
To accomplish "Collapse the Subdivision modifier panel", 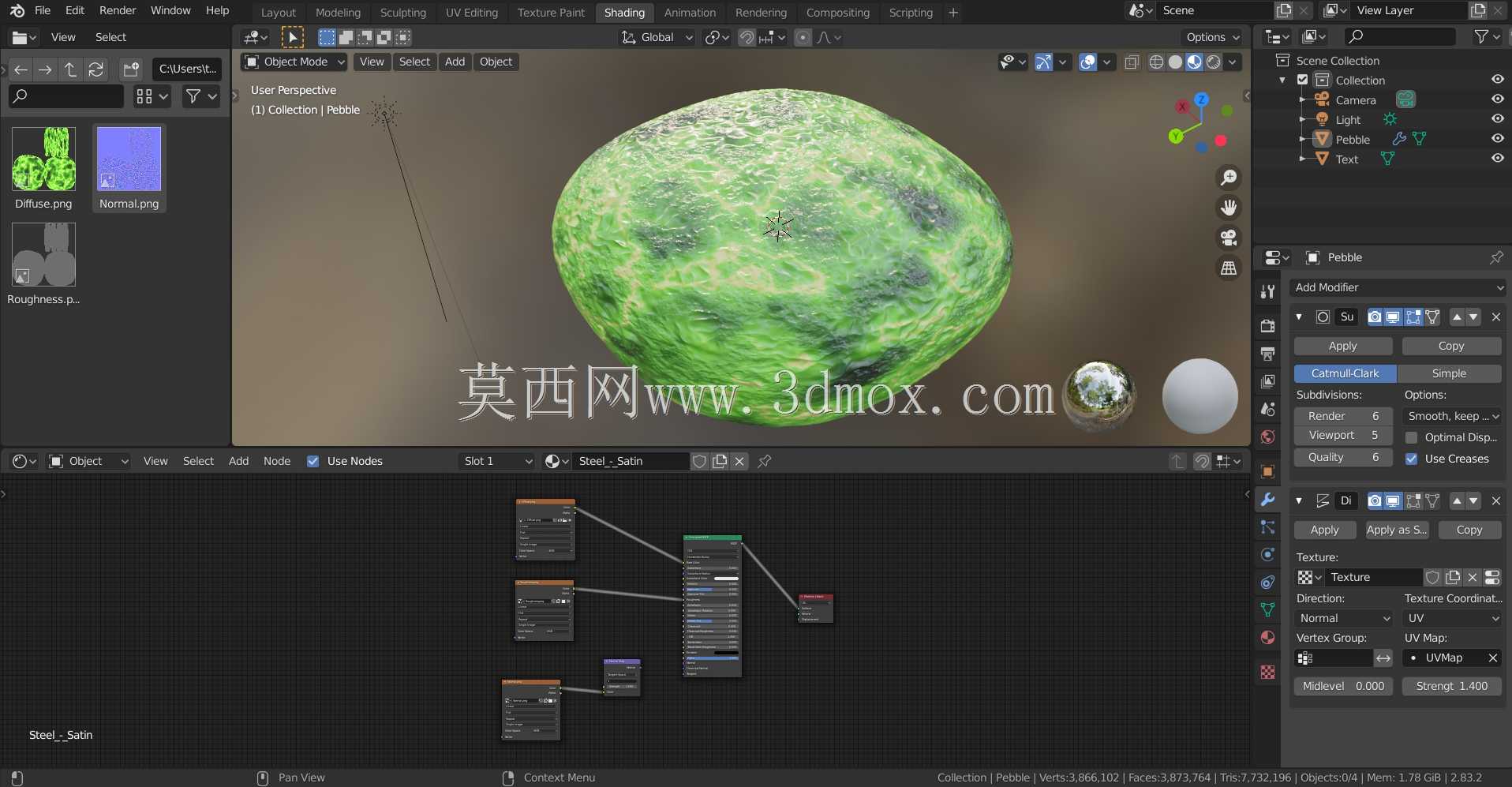I will click(x=1299, y=317).
